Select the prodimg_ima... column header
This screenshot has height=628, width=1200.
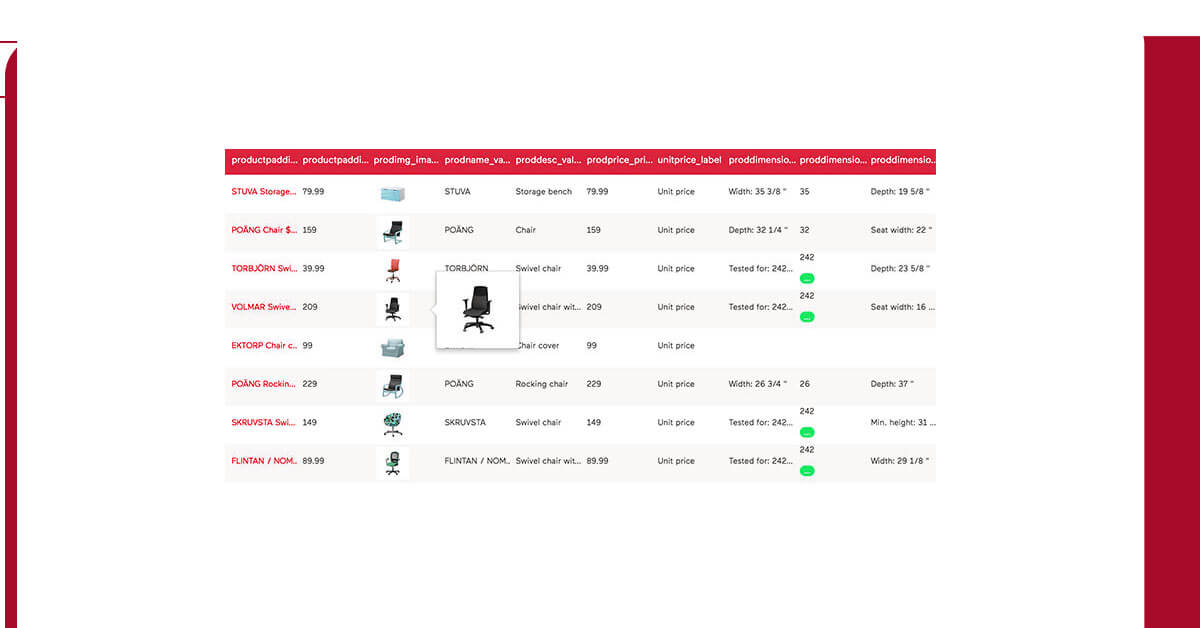point(406,160)
